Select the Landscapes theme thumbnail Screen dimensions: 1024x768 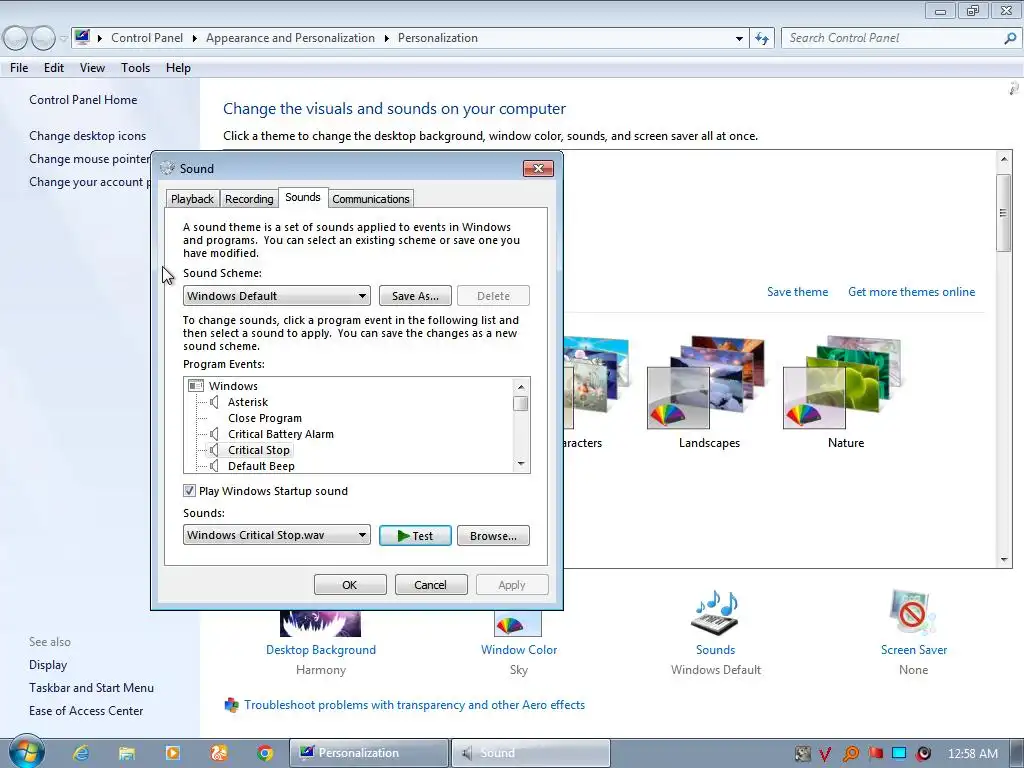707,383
